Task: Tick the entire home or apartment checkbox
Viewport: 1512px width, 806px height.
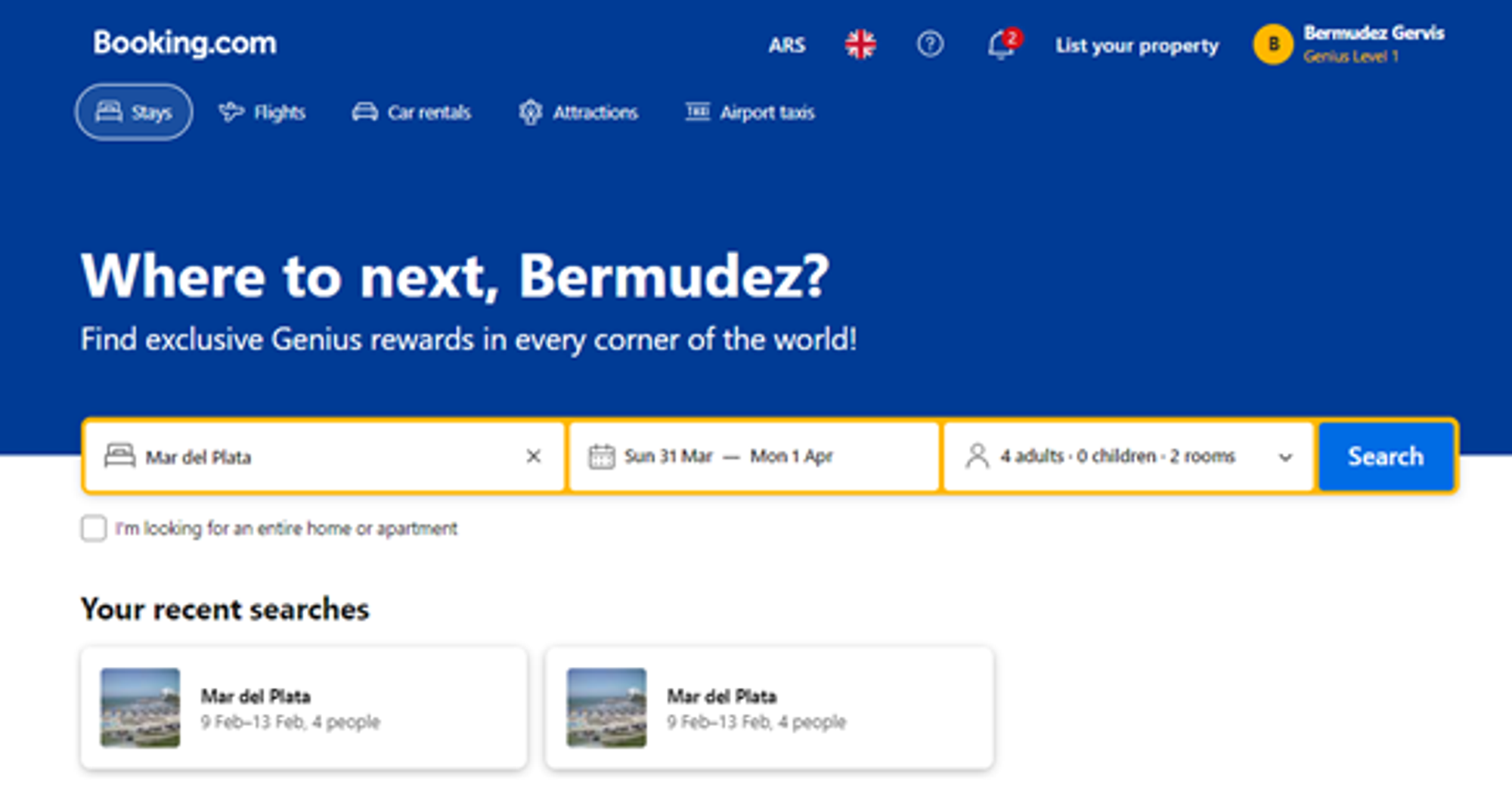Action: [x=94, y=528]
